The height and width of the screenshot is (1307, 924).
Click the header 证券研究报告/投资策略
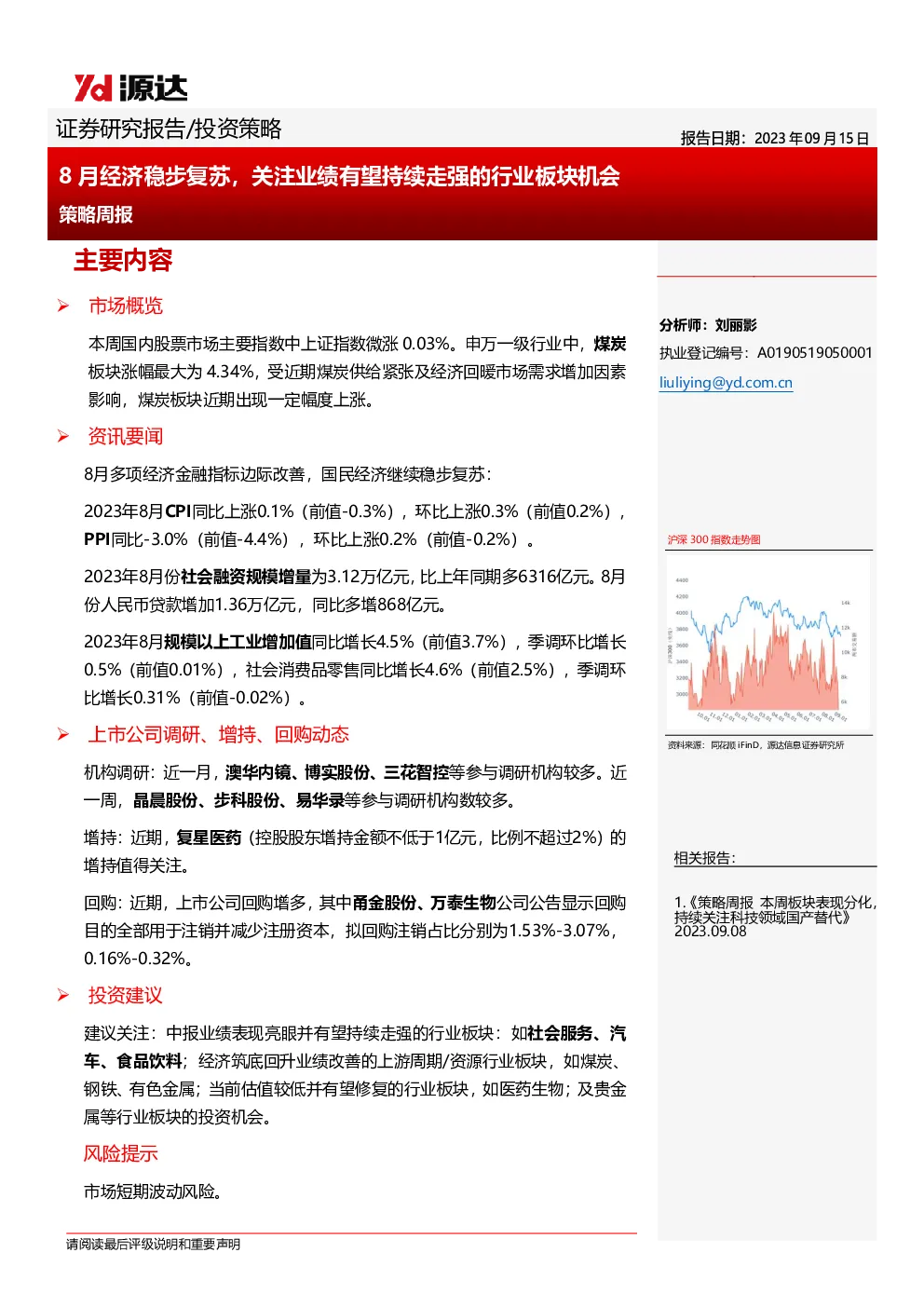(x=169, y=129)
